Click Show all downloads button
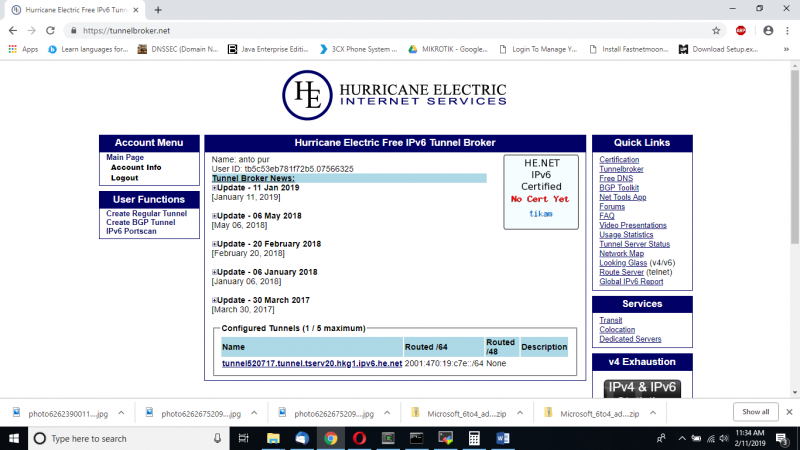The image size is (800, 450). point(756,412)
